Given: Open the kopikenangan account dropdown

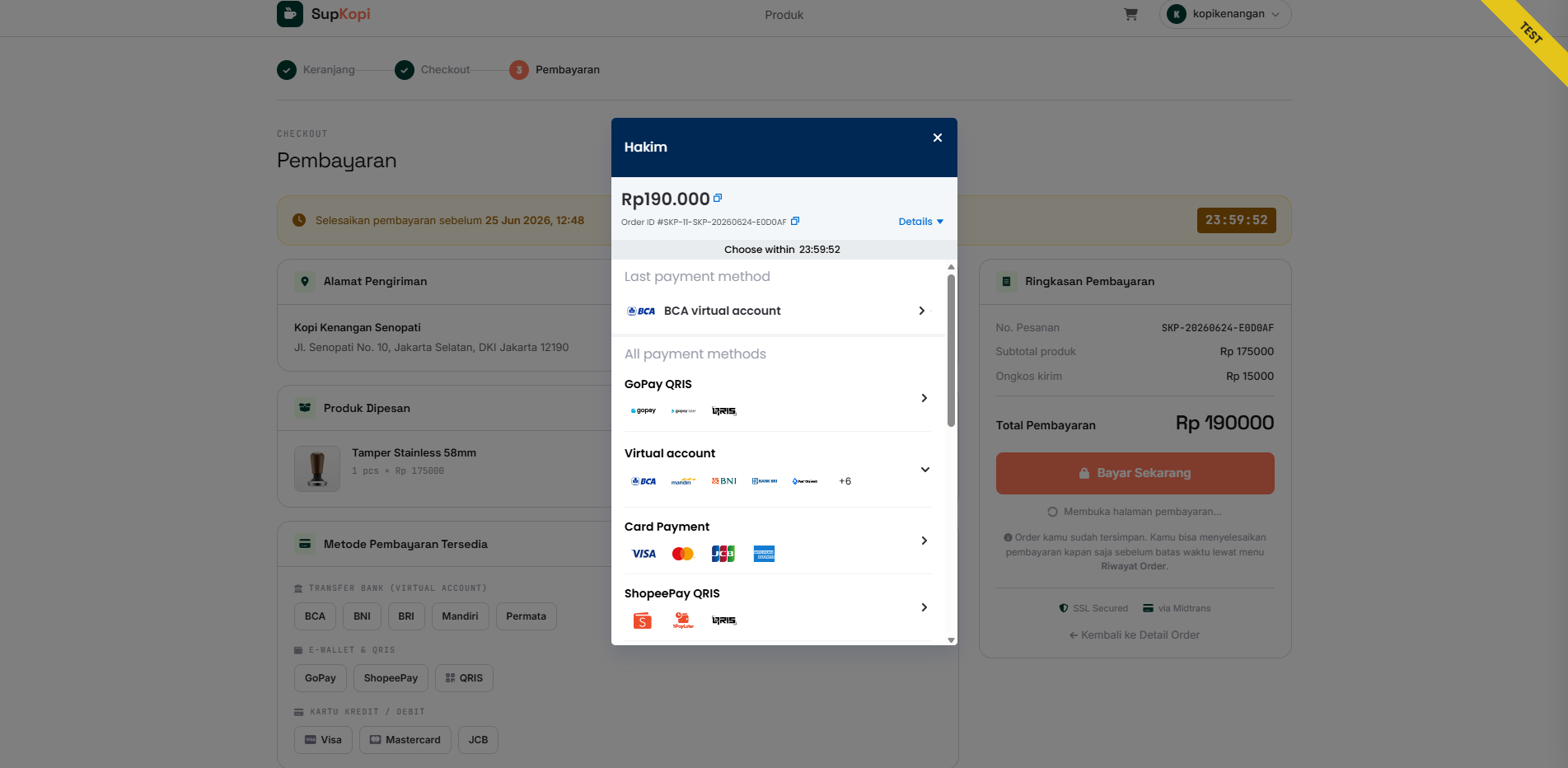Looking at the screenshot, I should click(x=1225, y=14).
